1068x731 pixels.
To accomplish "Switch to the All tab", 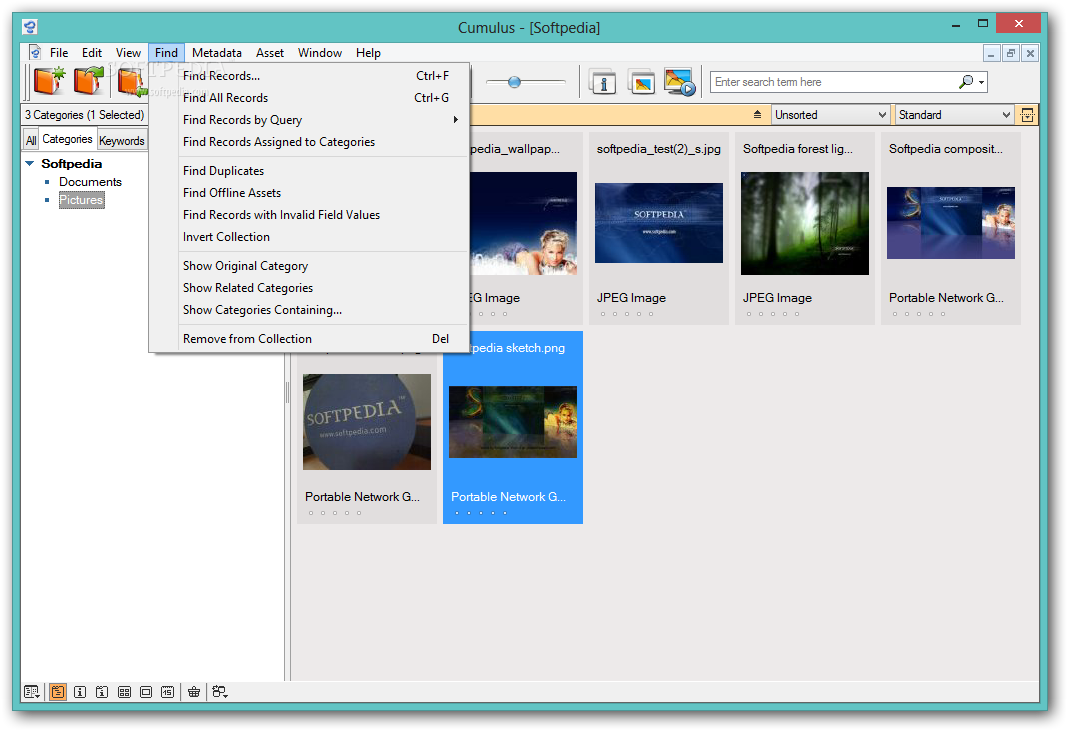I will point(31,140).
